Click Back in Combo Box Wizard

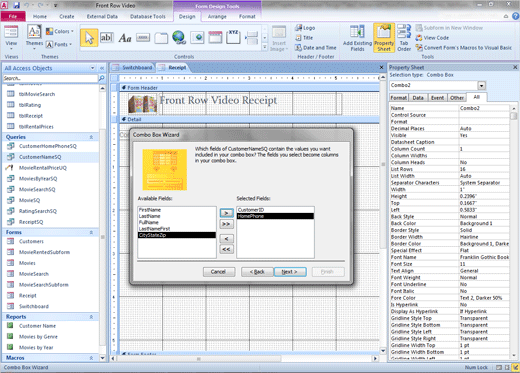pyautogui.click(x=257, y=272)
